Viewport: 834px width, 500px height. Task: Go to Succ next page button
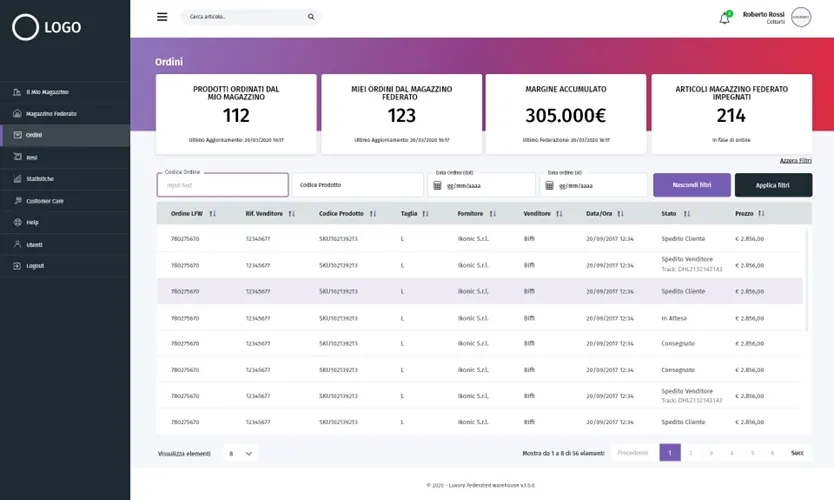coord(797,453)
